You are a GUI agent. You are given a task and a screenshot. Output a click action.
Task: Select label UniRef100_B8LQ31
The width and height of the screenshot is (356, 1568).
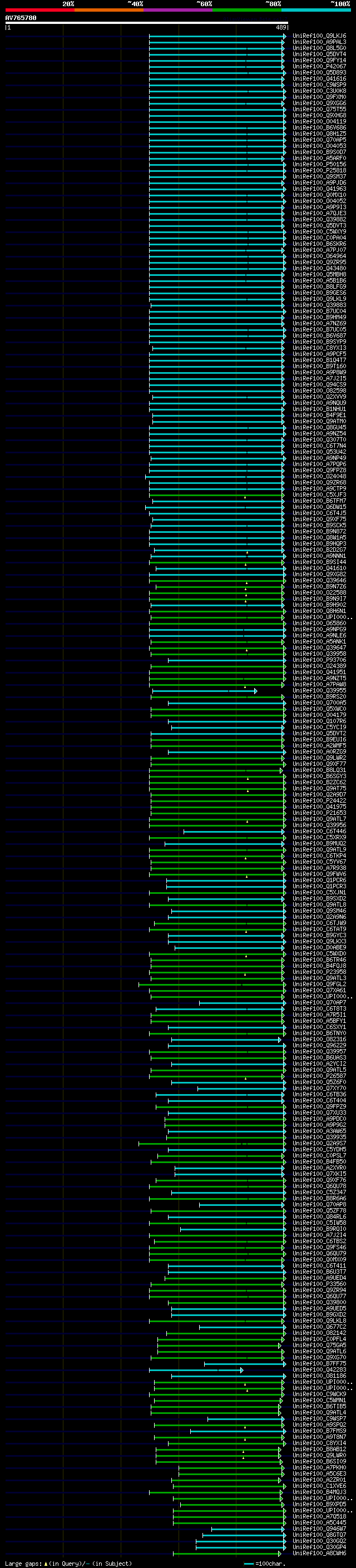pos(319,770)
